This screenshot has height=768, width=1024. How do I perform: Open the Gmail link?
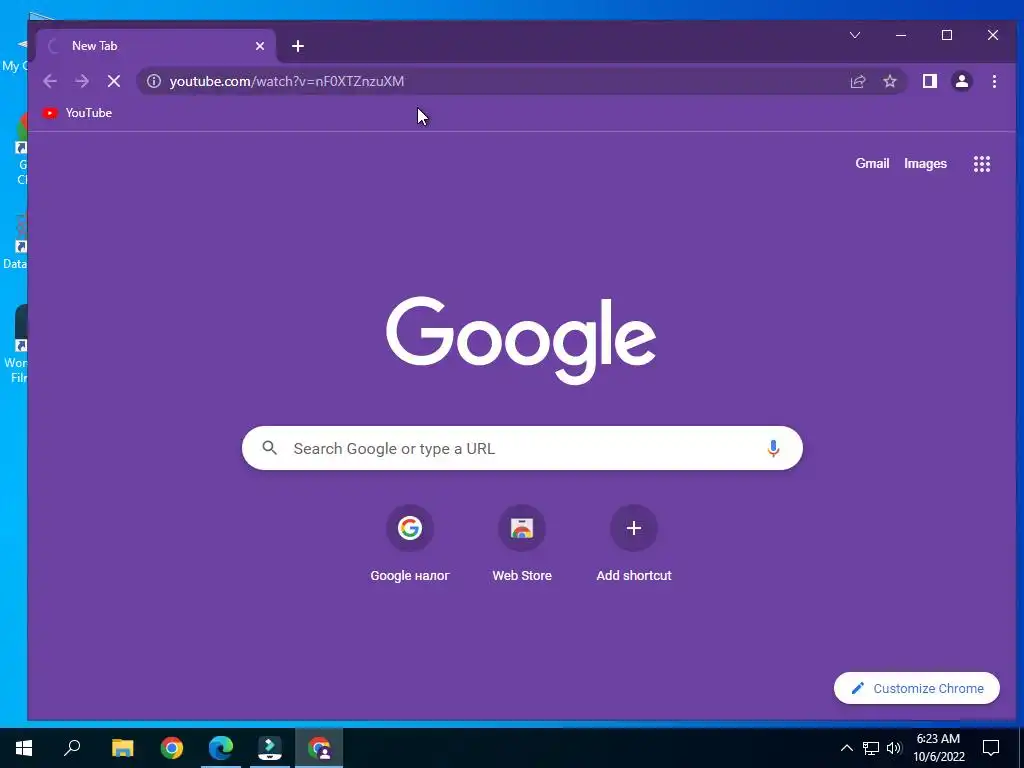tap(872, 164)
